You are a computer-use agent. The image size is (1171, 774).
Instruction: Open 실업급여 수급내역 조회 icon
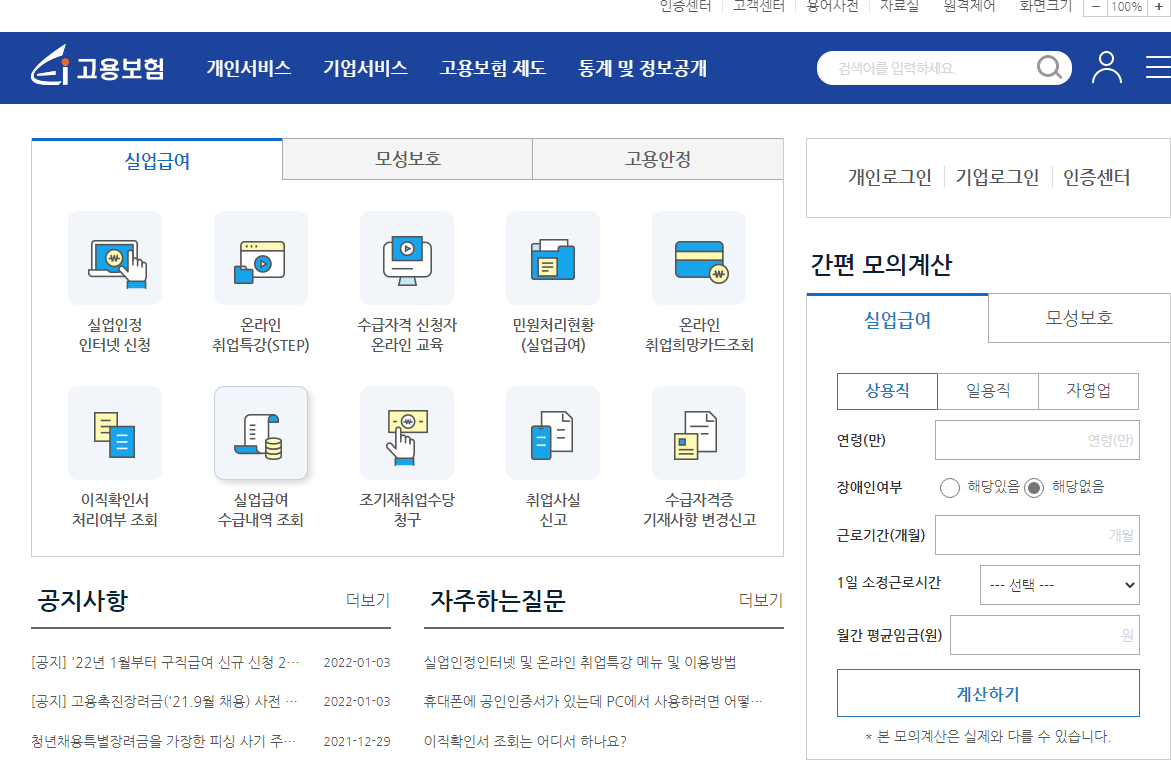(x=261, y=433)
